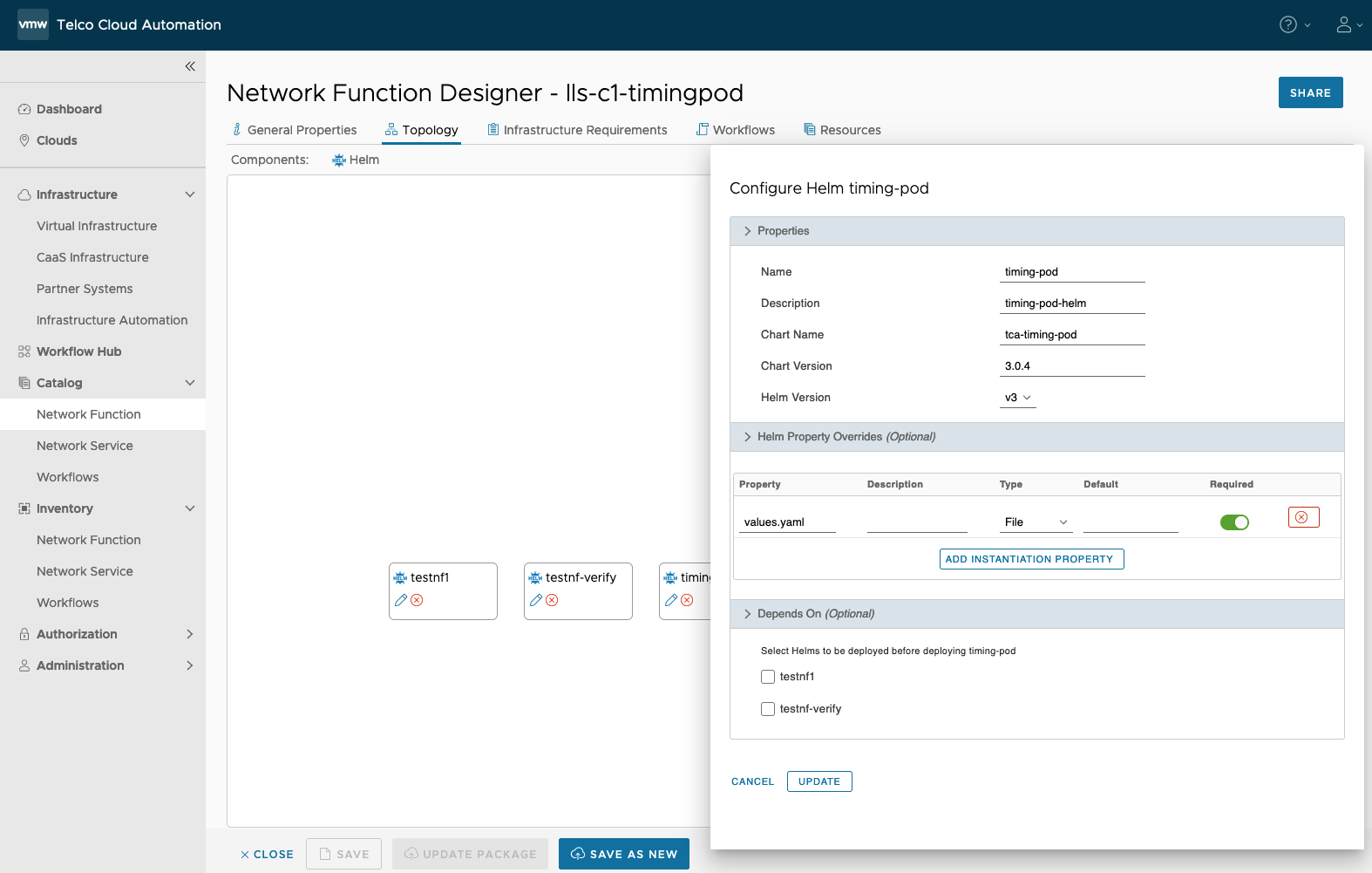This screenshot has width=1372, height=873.
Task: Click the CANCEL link
Action: pyautogui.click(x=752, y=781)
